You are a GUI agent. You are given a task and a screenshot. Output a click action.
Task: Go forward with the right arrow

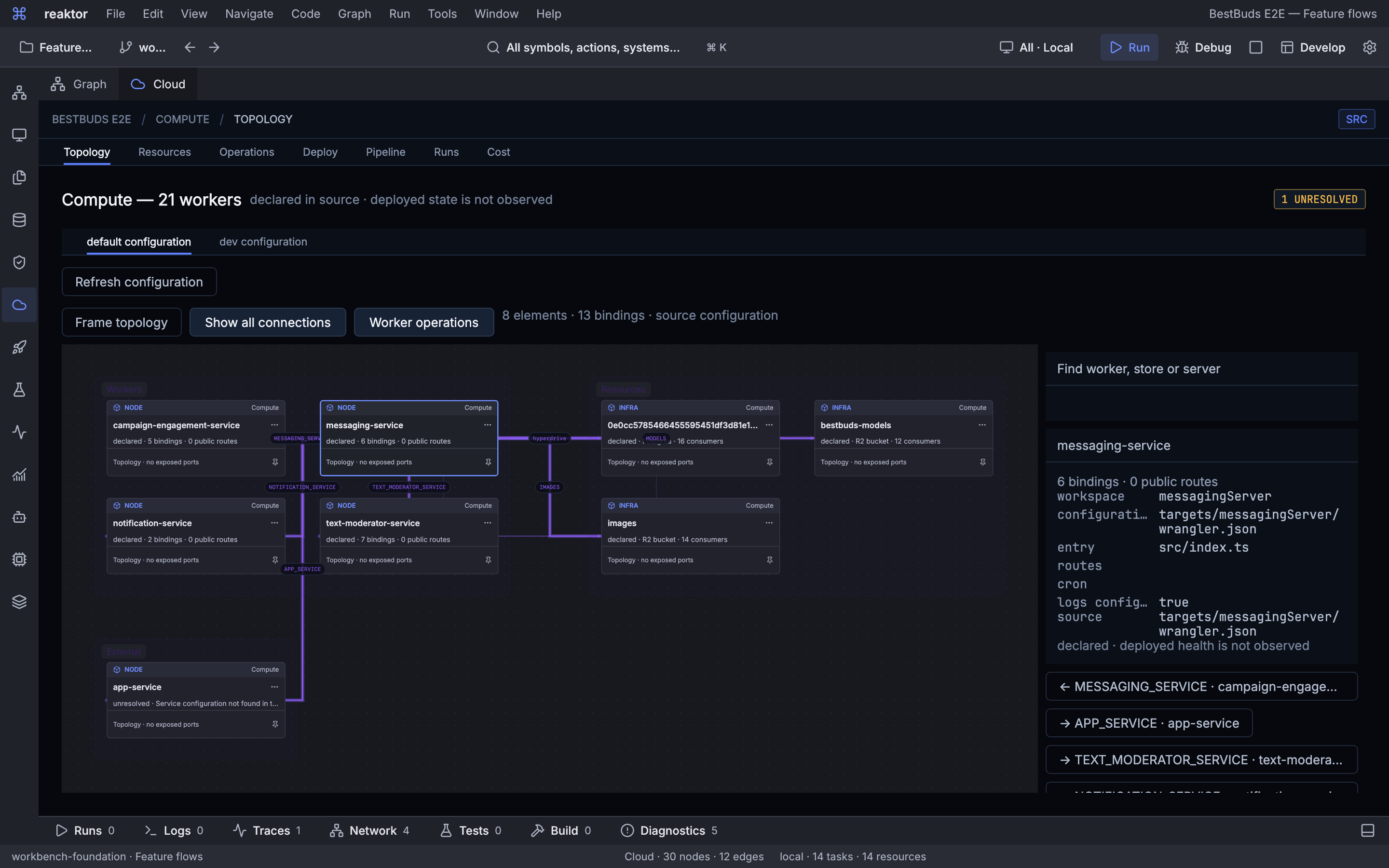pyautogui.click(x=214, y=47)
